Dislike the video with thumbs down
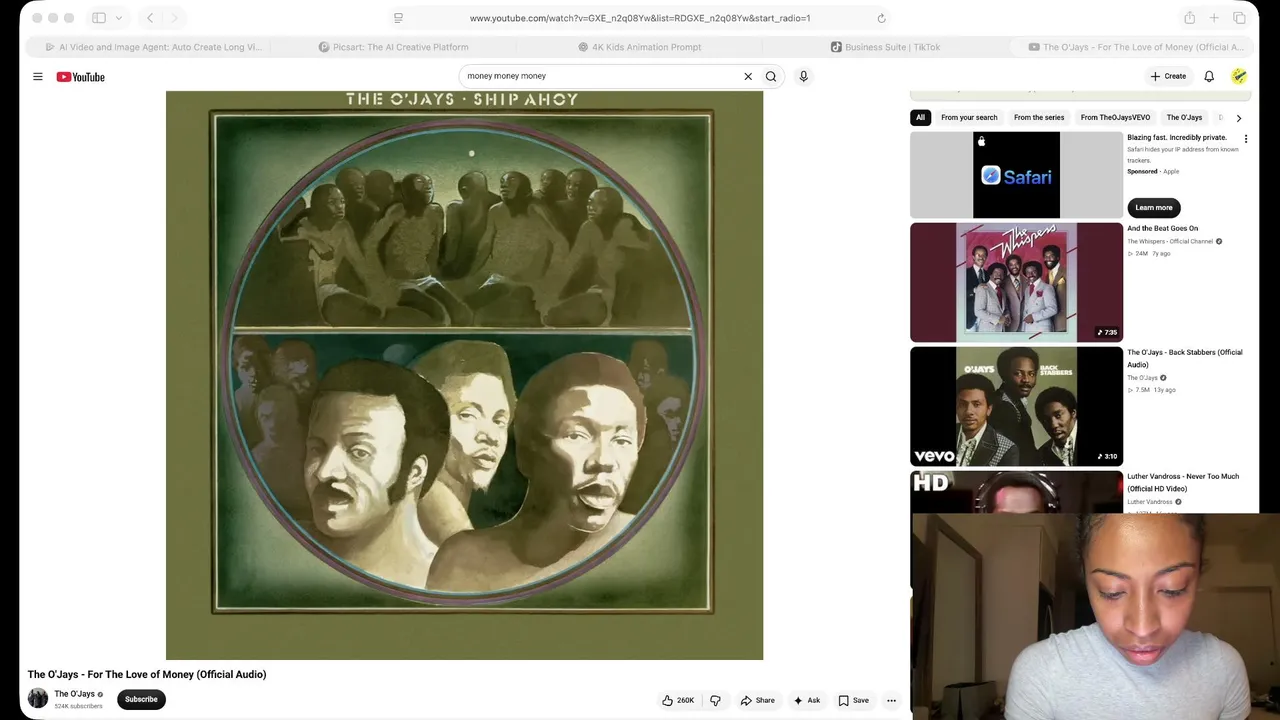 point(715,700)
